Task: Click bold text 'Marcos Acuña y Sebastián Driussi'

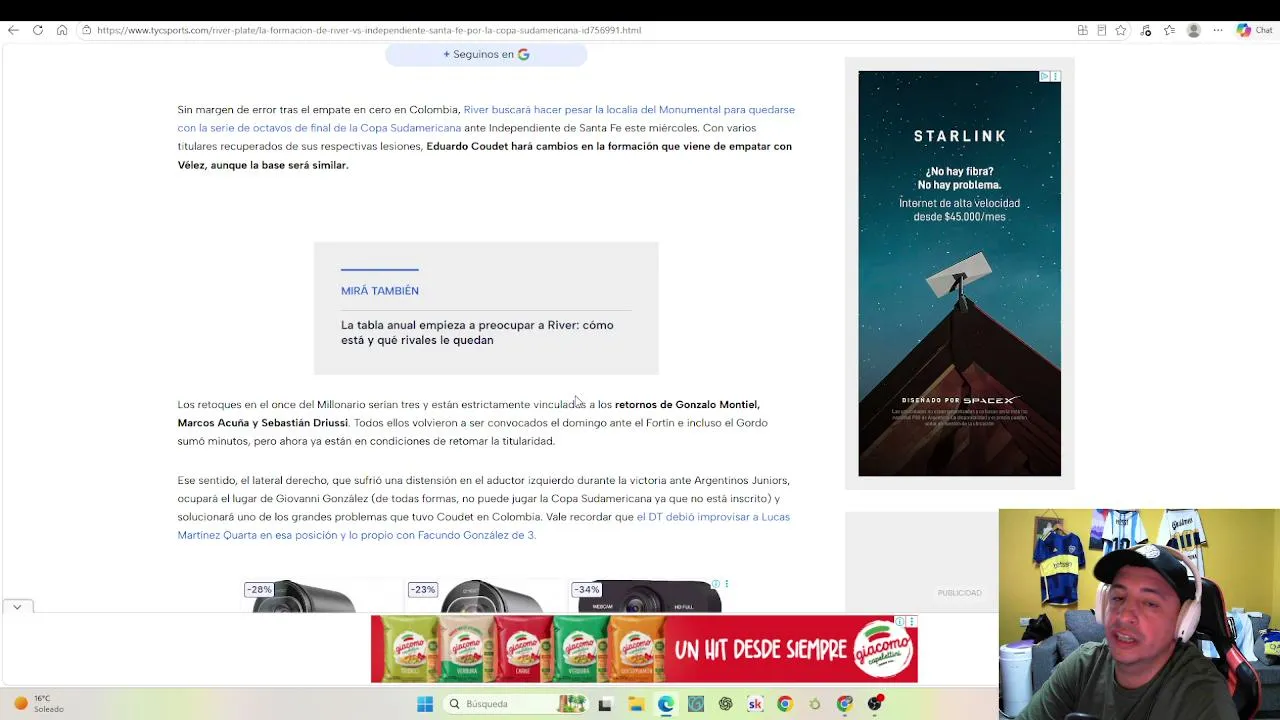Action: (263, 423)
